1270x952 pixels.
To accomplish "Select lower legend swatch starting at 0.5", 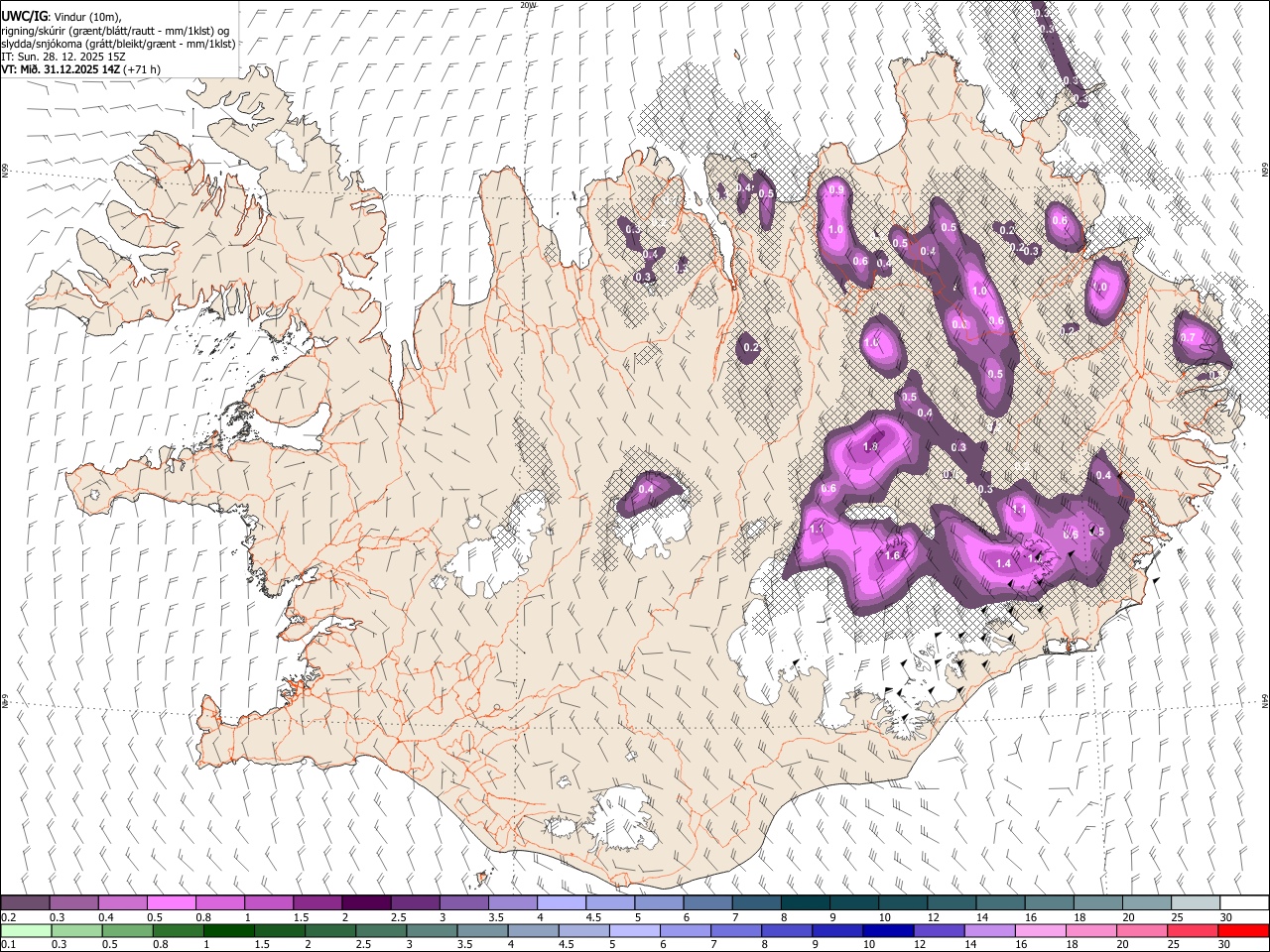I will click(127, 931).
